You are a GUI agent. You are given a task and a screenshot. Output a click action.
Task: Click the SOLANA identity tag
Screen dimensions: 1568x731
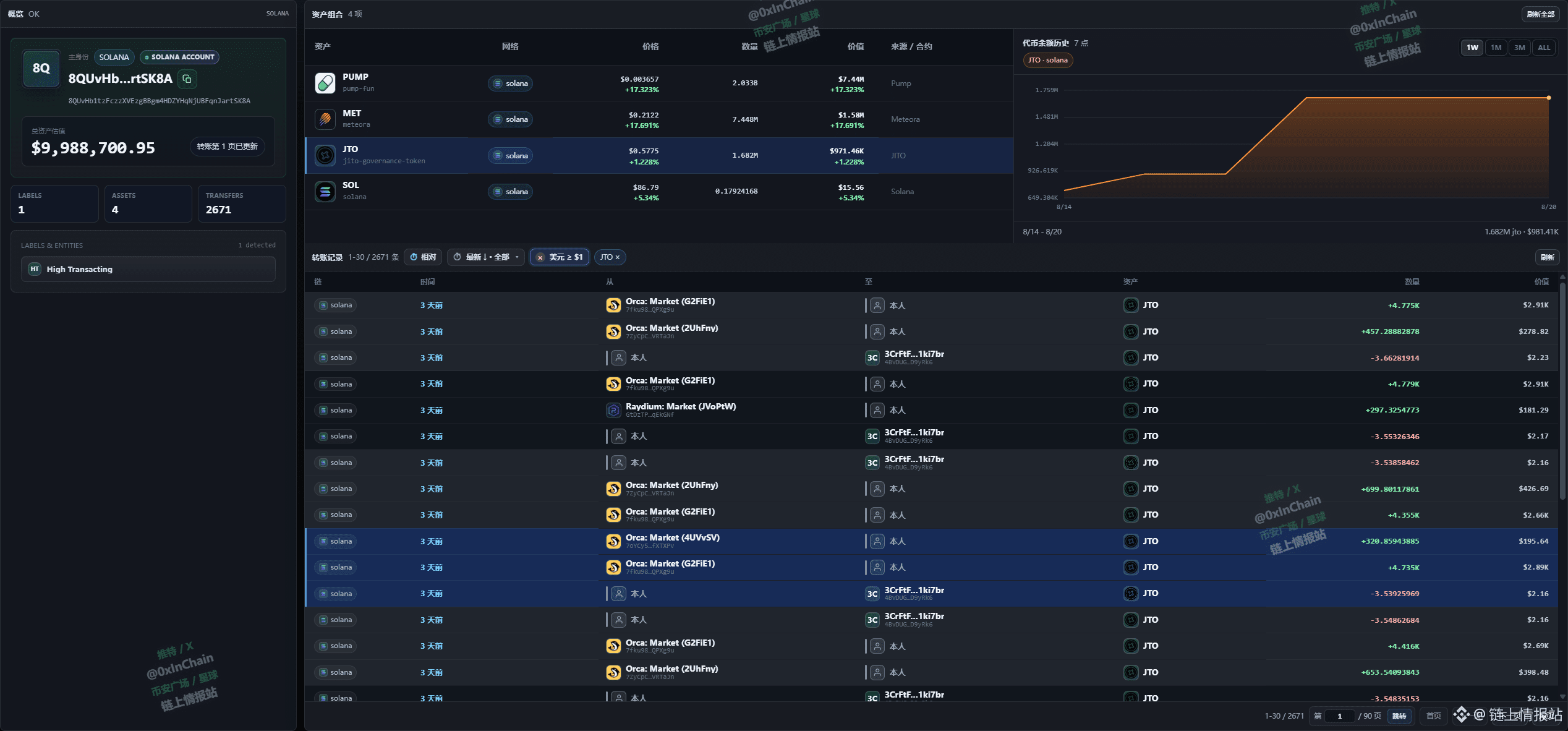(x=114, y=57)
